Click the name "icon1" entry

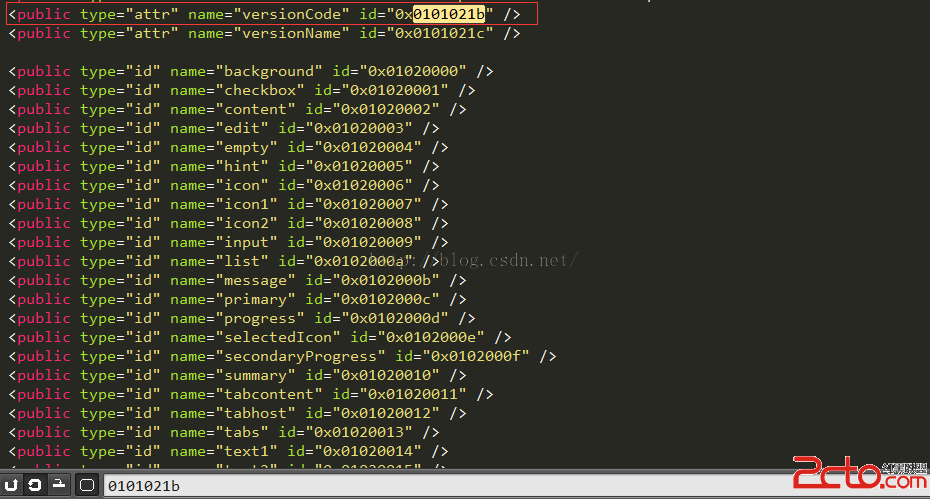pyautogui.click(x=246, y=204)
